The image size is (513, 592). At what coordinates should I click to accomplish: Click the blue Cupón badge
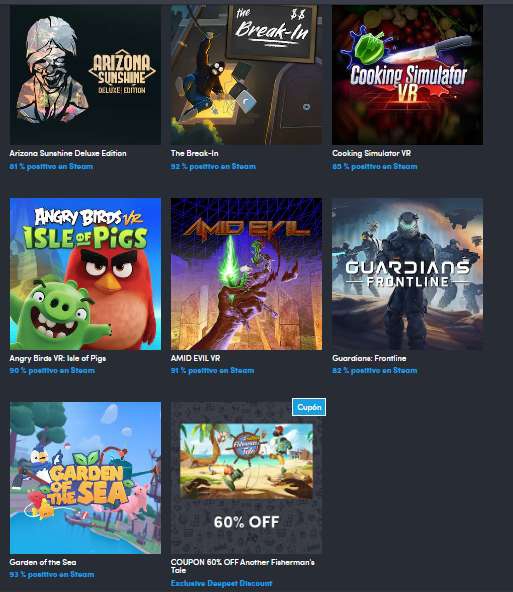(x=309, y=407)
